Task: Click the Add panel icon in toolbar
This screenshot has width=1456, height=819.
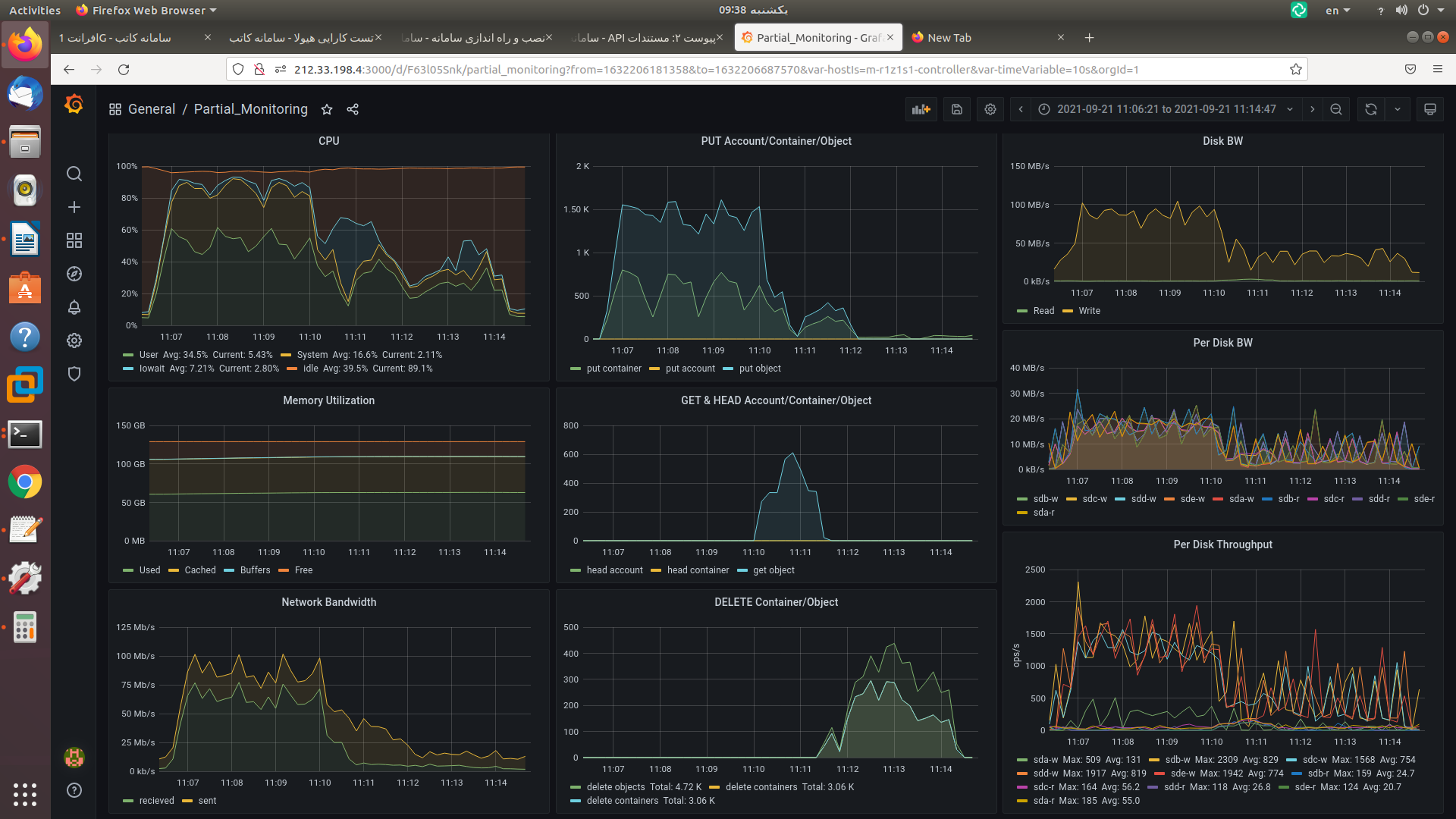Action: pyautogui.click(x=921, y=109)
